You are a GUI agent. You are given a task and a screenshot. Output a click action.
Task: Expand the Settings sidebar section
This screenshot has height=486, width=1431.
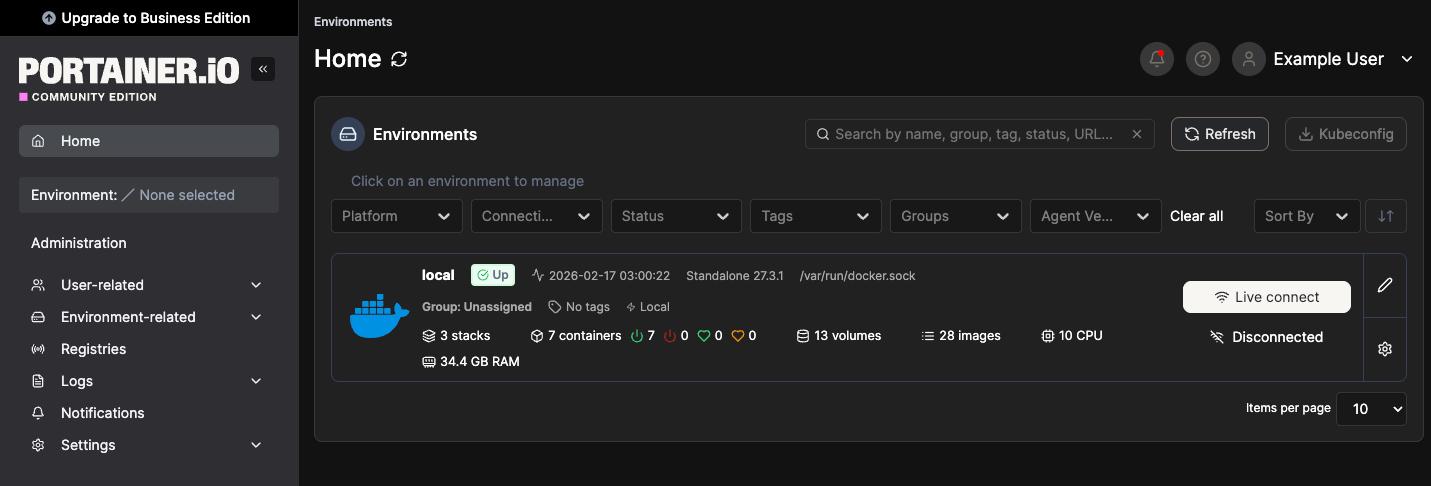point(147,445)
